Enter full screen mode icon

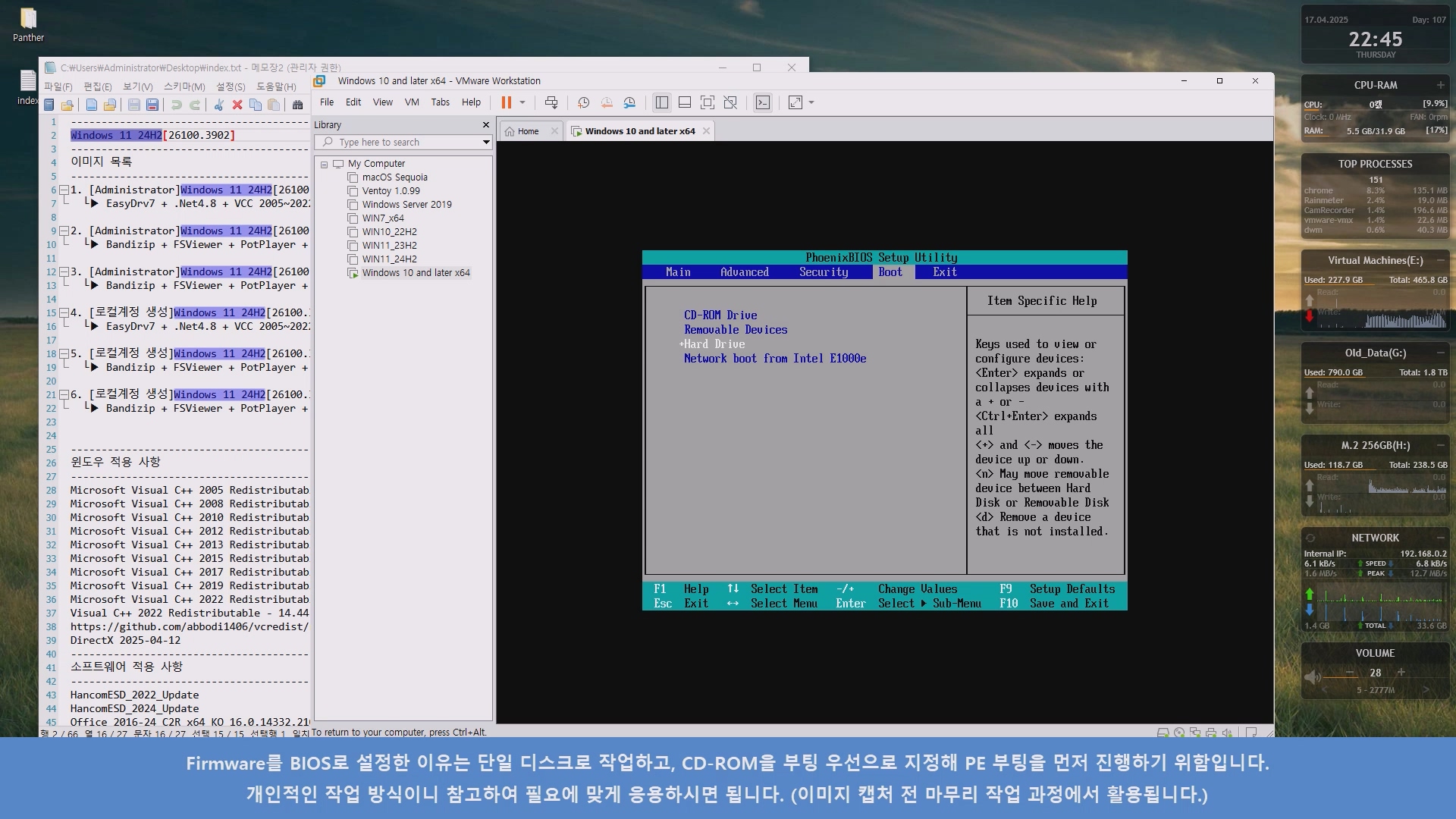[x=707, y=102]
